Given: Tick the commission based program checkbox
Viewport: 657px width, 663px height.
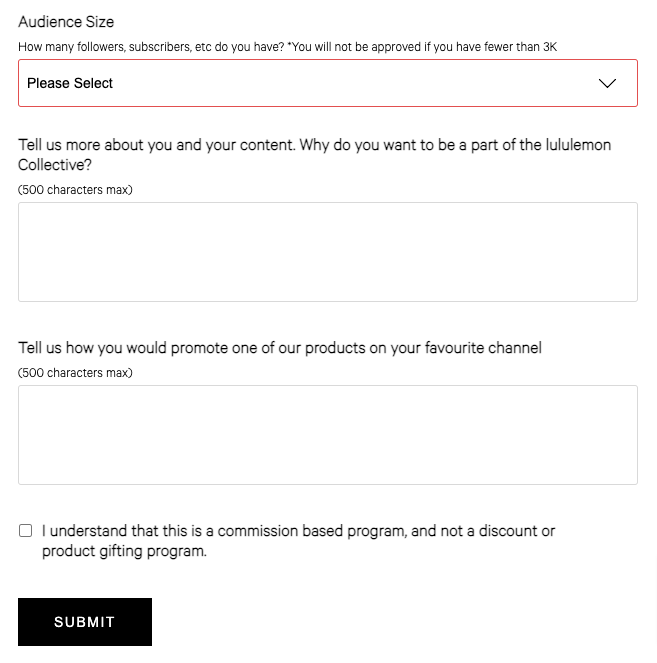Looking at the screenshot, I should (26, 531).
